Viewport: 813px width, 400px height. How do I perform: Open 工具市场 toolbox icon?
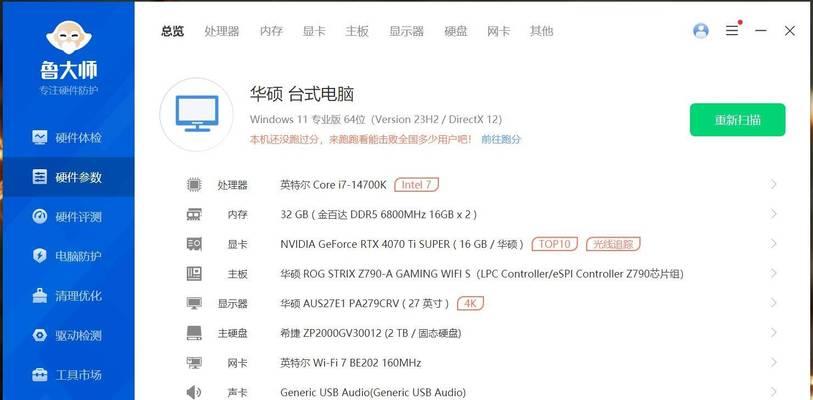tap(39, 375)
